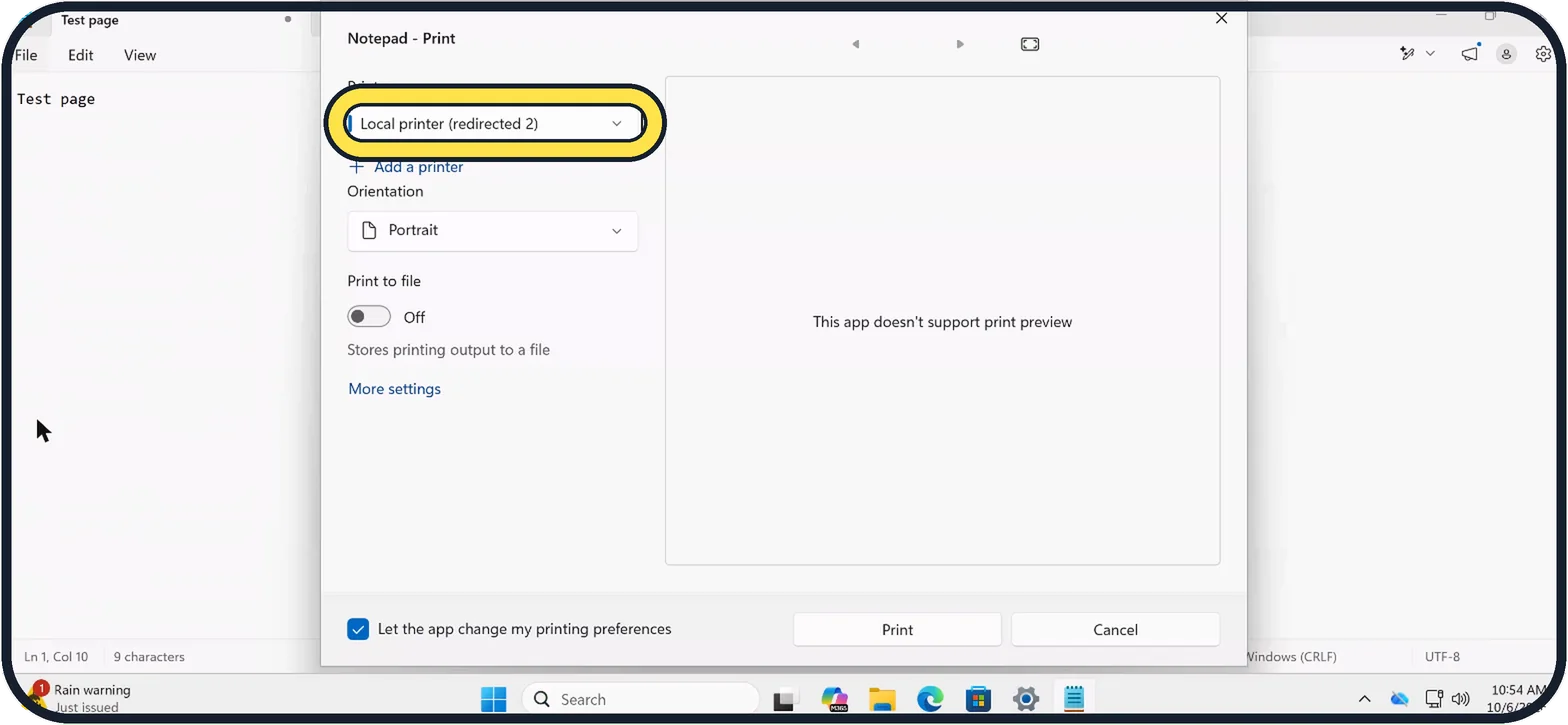Click the taskbar Search box
The width and height of the screenshot is (1568, 725).
point(641,699)
